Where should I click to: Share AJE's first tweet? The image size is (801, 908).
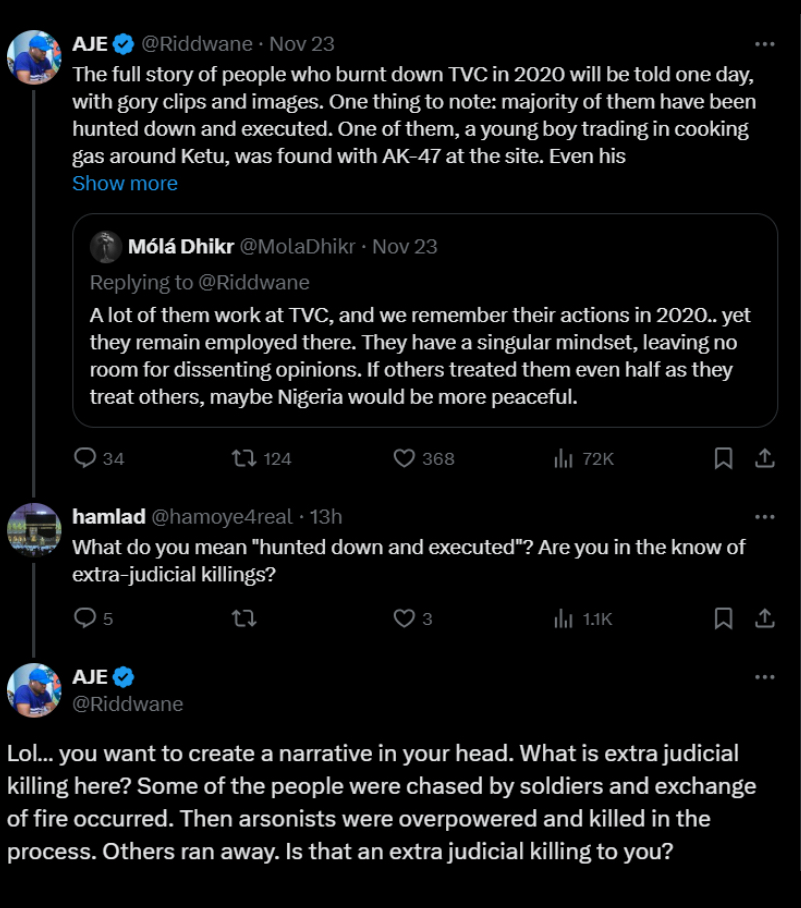coord(765,458)
